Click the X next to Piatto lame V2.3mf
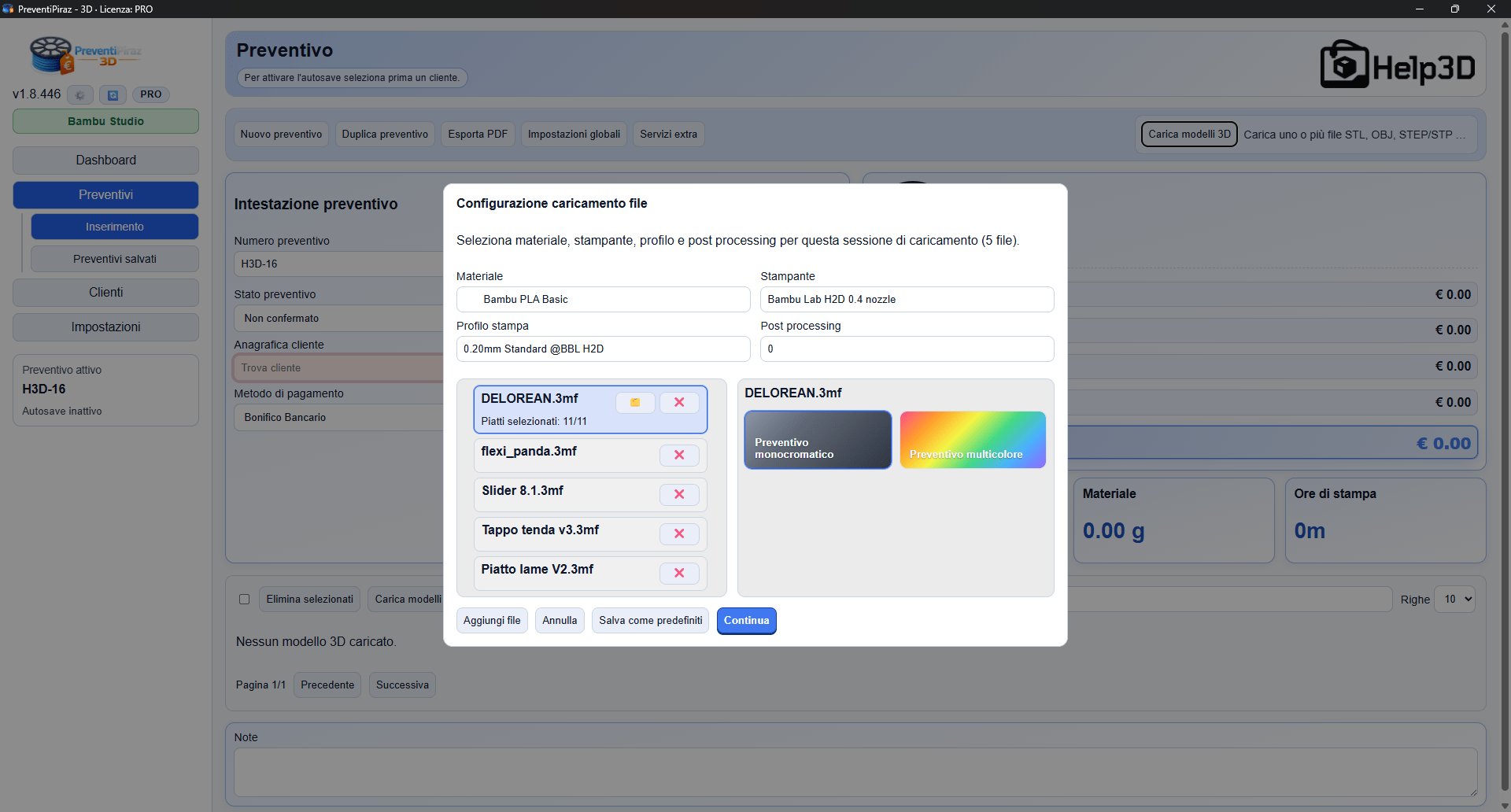 679,573
